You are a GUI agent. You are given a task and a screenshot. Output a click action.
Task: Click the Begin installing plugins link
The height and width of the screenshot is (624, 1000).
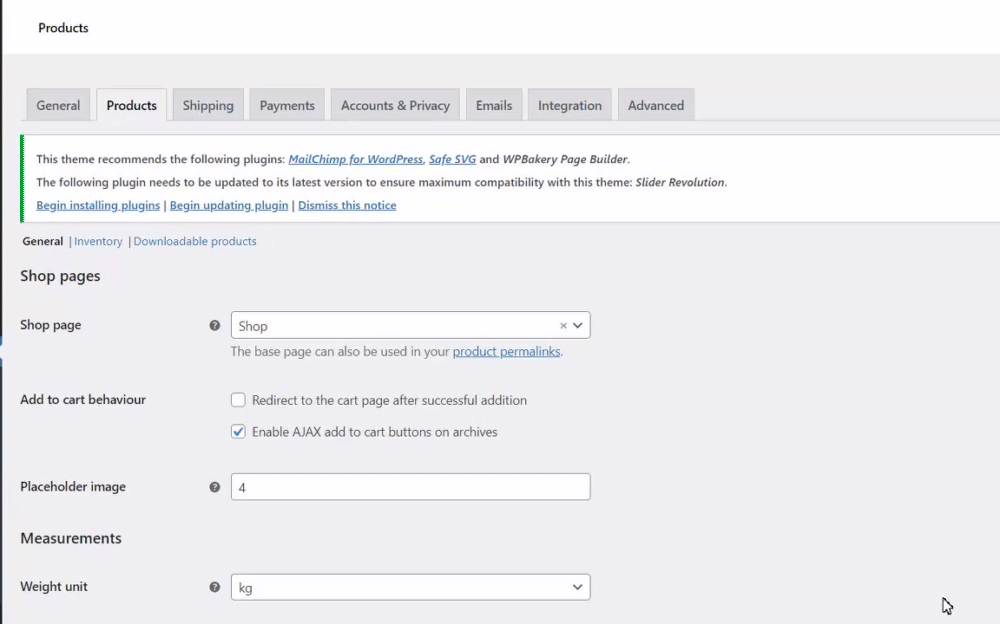click(x=98, y=205)
